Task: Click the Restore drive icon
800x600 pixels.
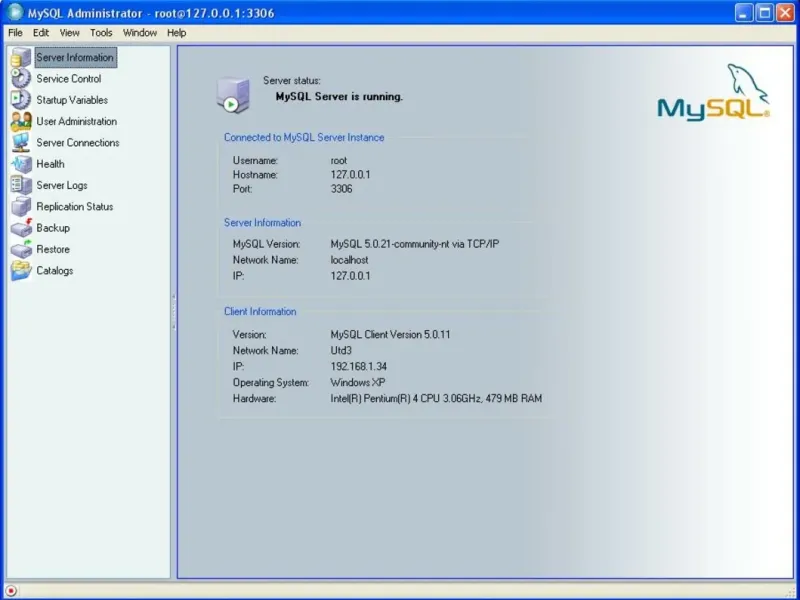Action: 21,249
